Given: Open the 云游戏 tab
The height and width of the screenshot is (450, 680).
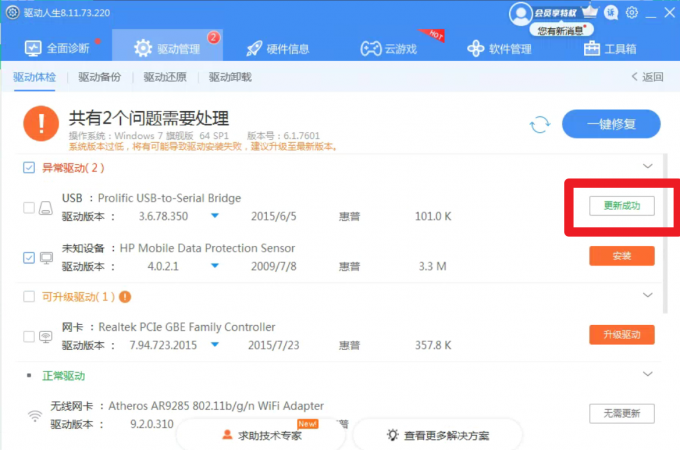Looking at the screenshot, I should point(389,49).
